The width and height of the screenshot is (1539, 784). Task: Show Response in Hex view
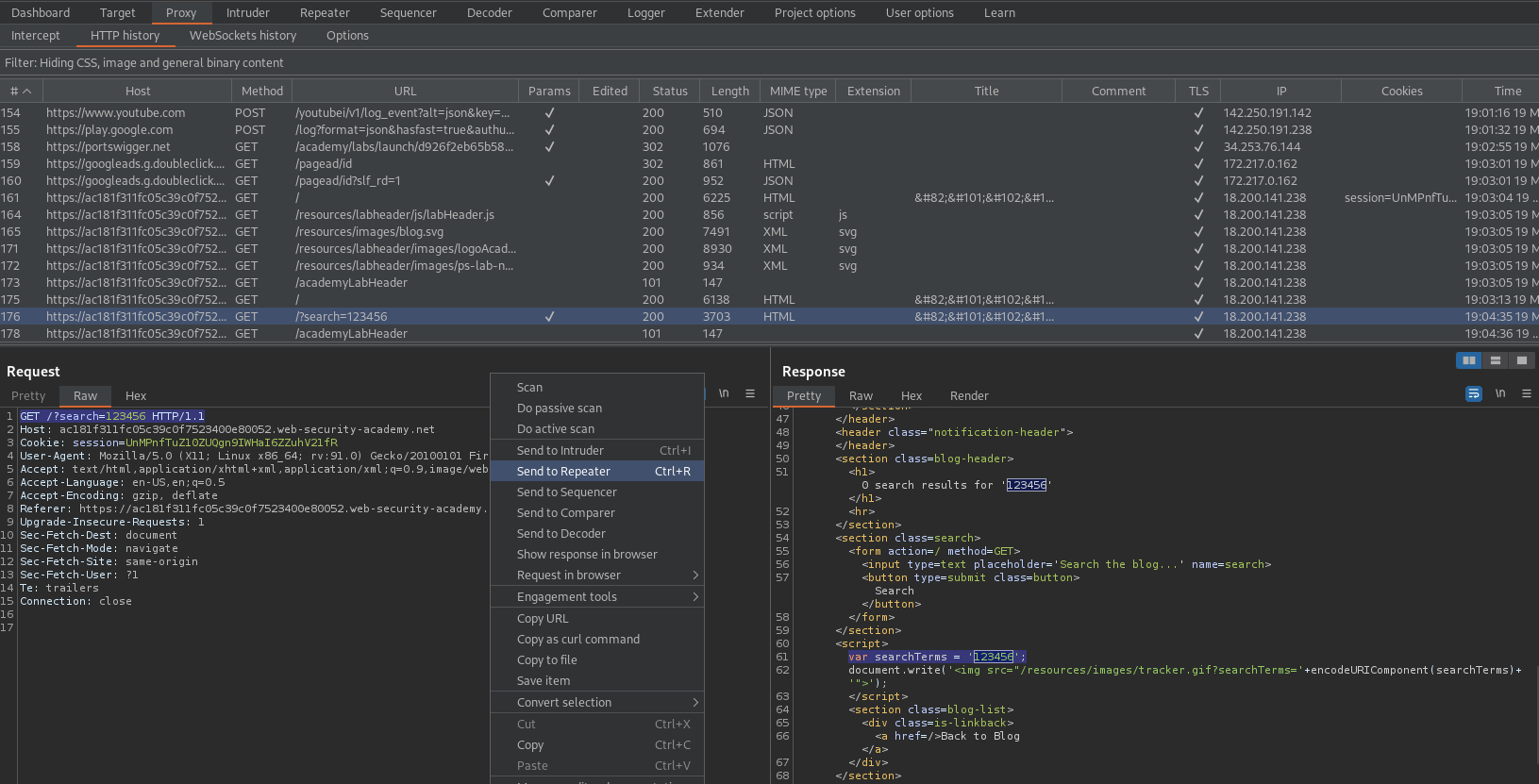point(912,395)
